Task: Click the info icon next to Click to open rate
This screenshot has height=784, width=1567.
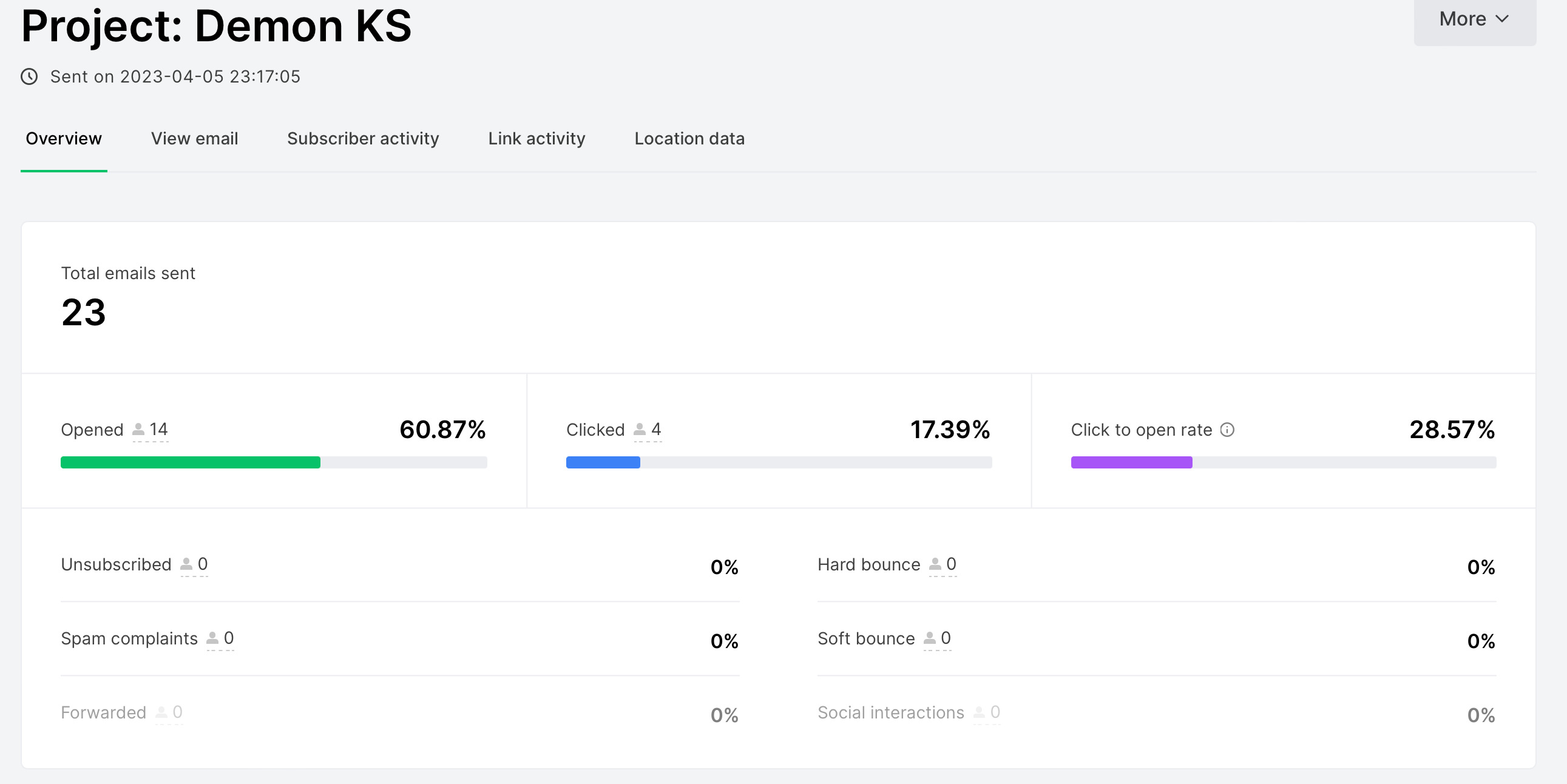Action: [x=1228, y=430]
